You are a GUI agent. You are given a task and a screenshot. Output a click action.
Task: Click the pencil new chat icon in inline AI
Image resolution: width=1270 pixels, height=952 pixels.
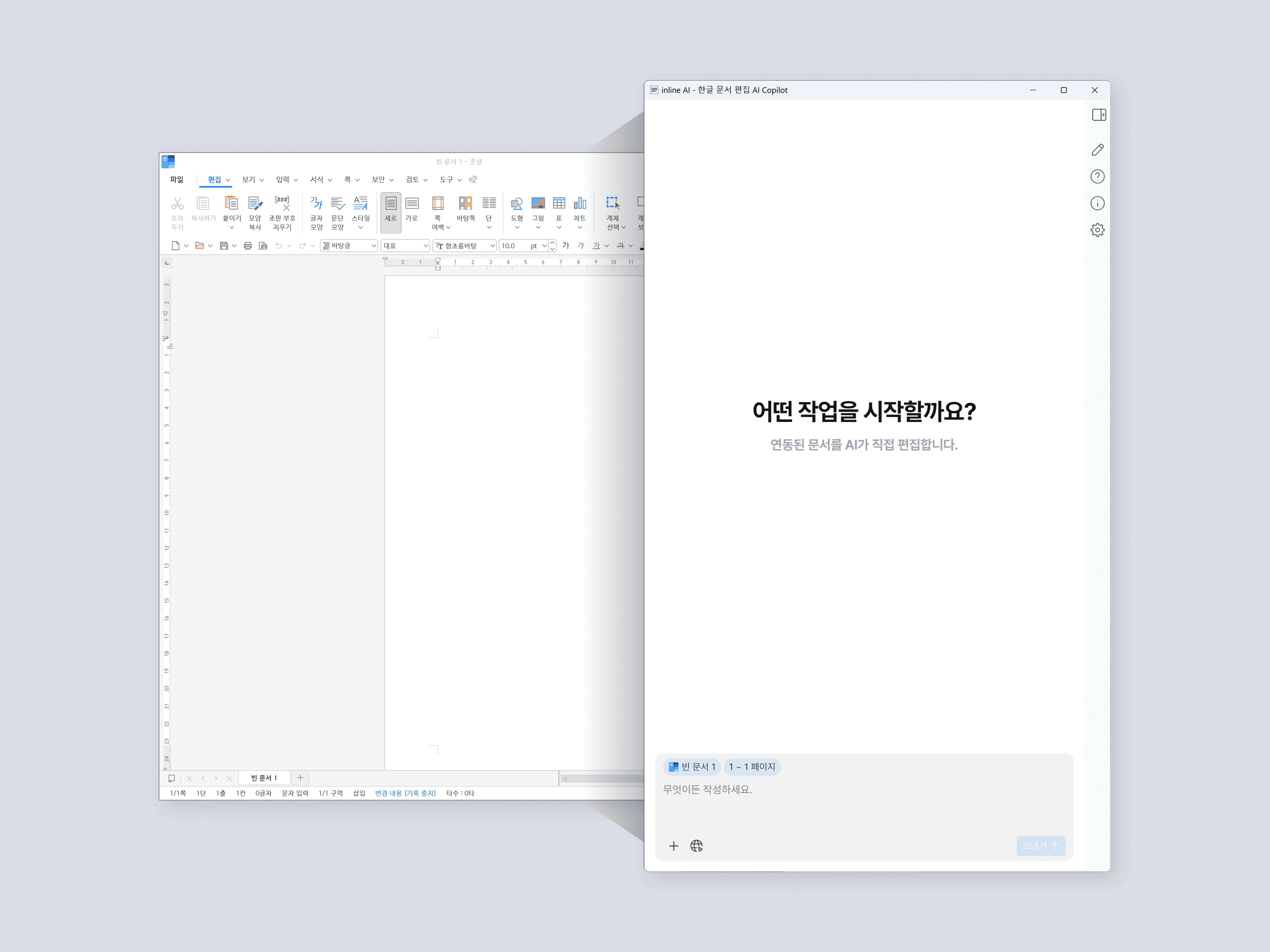1098,150
